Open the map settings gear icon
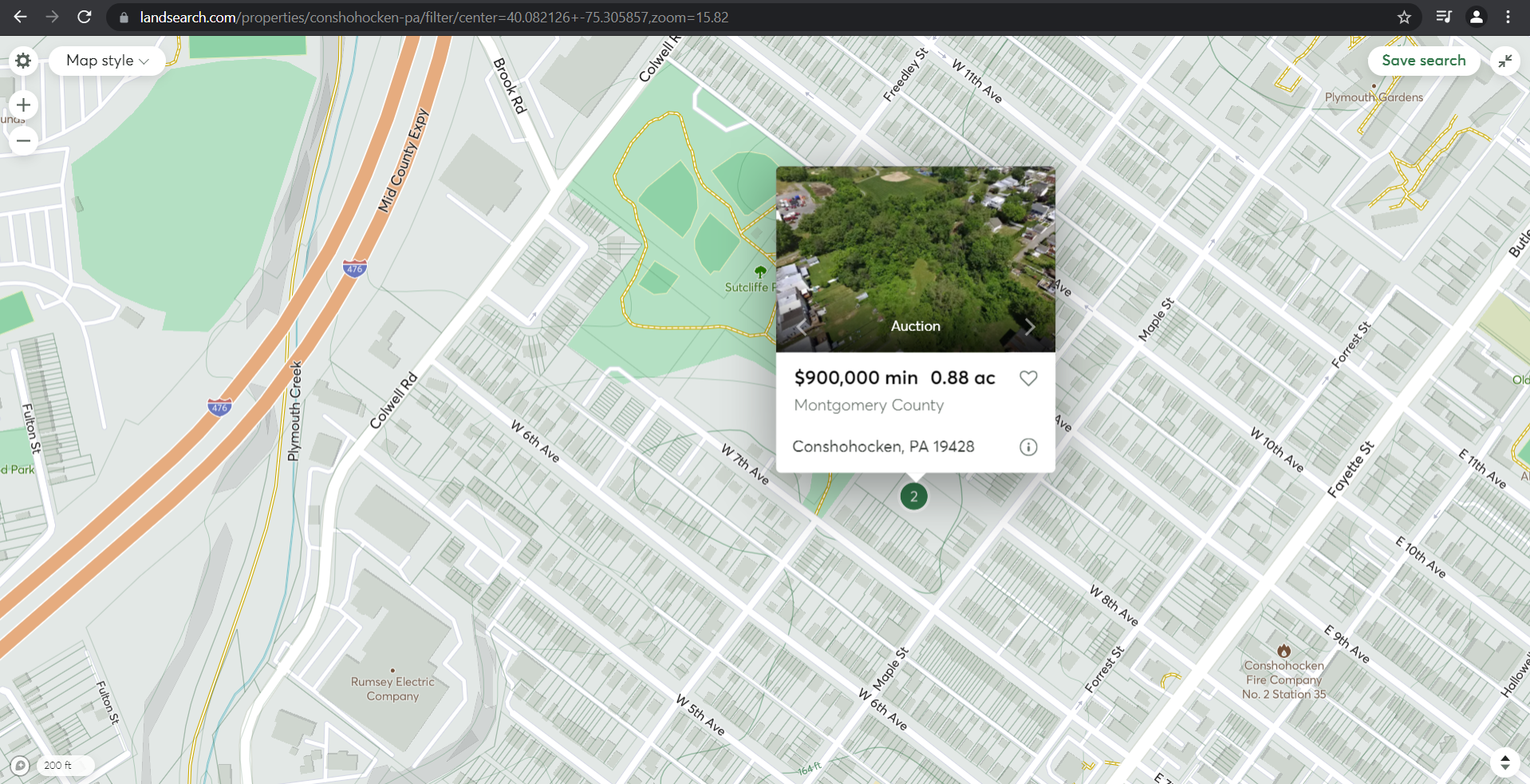This screenshot has width=1530, height=784. point(23,61)
